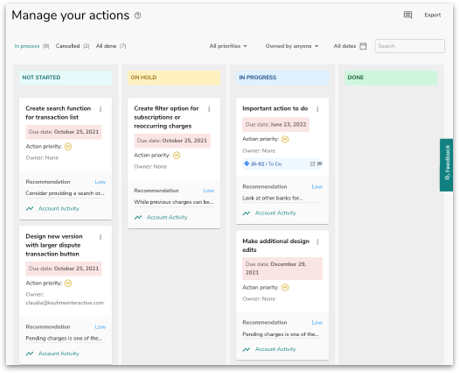
Task: Click activity chart icon on Make additional design edits card
Action: pos(246,349)
